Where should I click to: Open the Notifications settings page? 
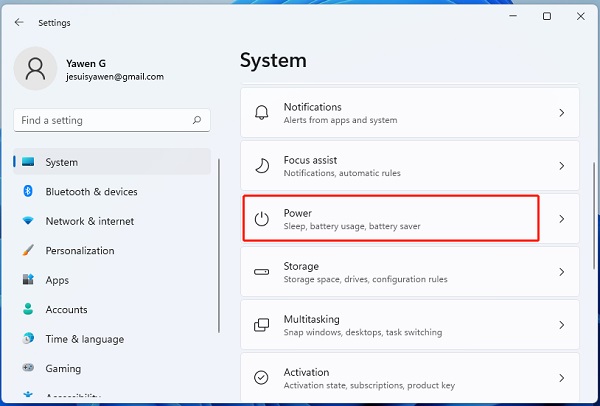coord(410,113)
